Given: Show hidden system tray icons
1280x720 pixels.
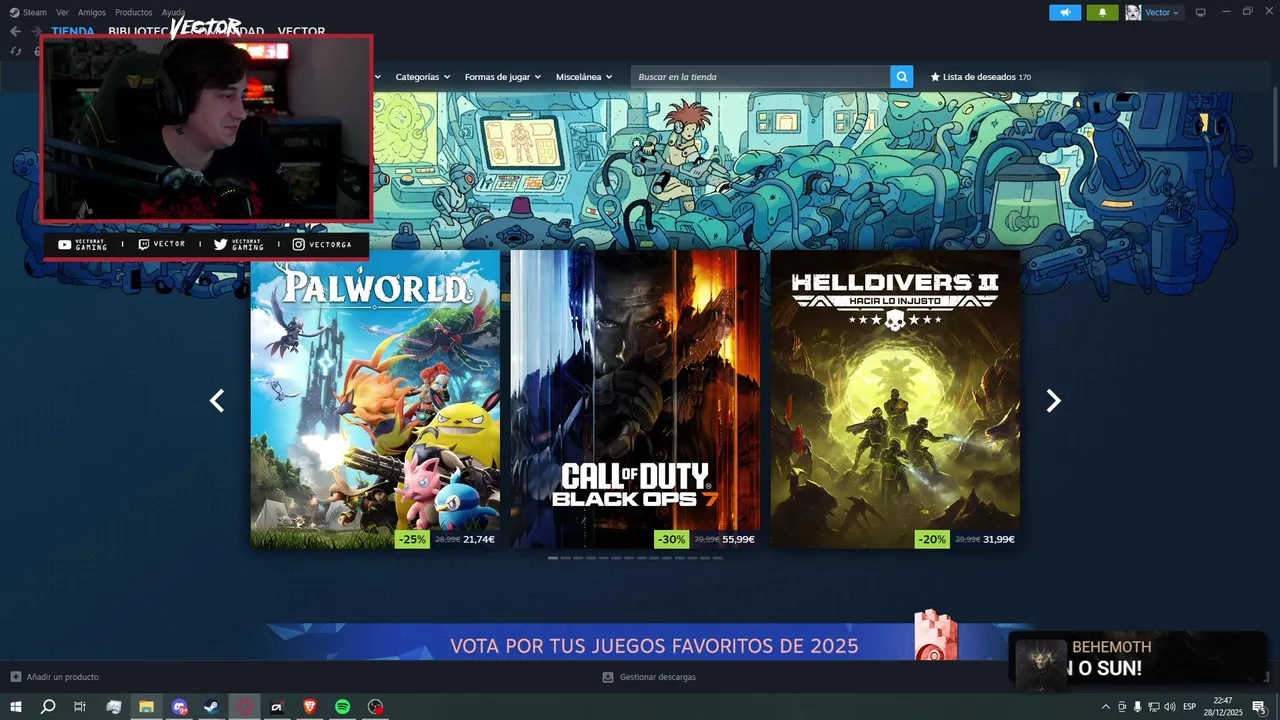Looking at the screenshot, I should click(1105, 707).
